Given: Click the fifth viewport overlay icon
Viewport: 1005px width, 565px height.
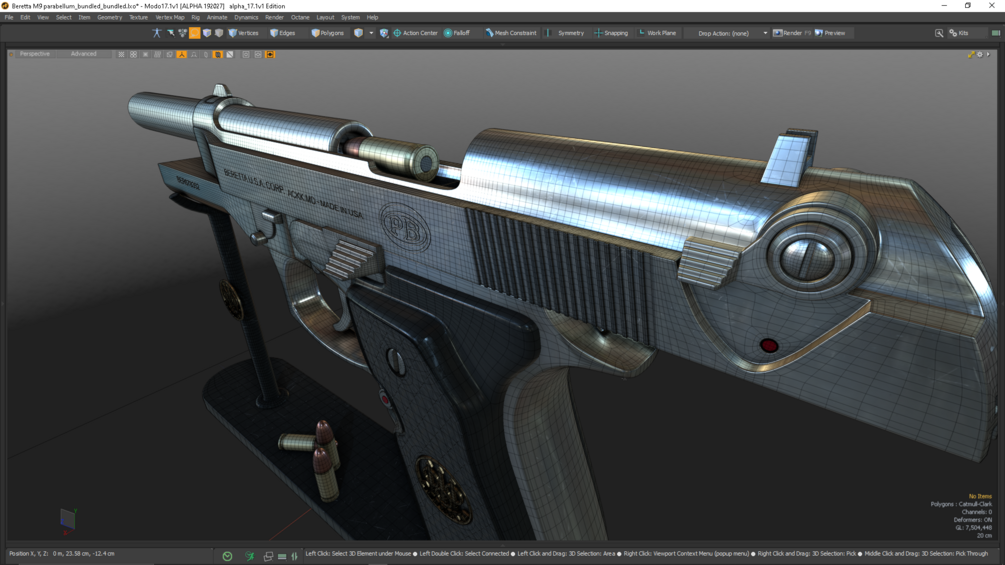Looking at the screenshot, I should pyautogui.click(x=170, y=54).
